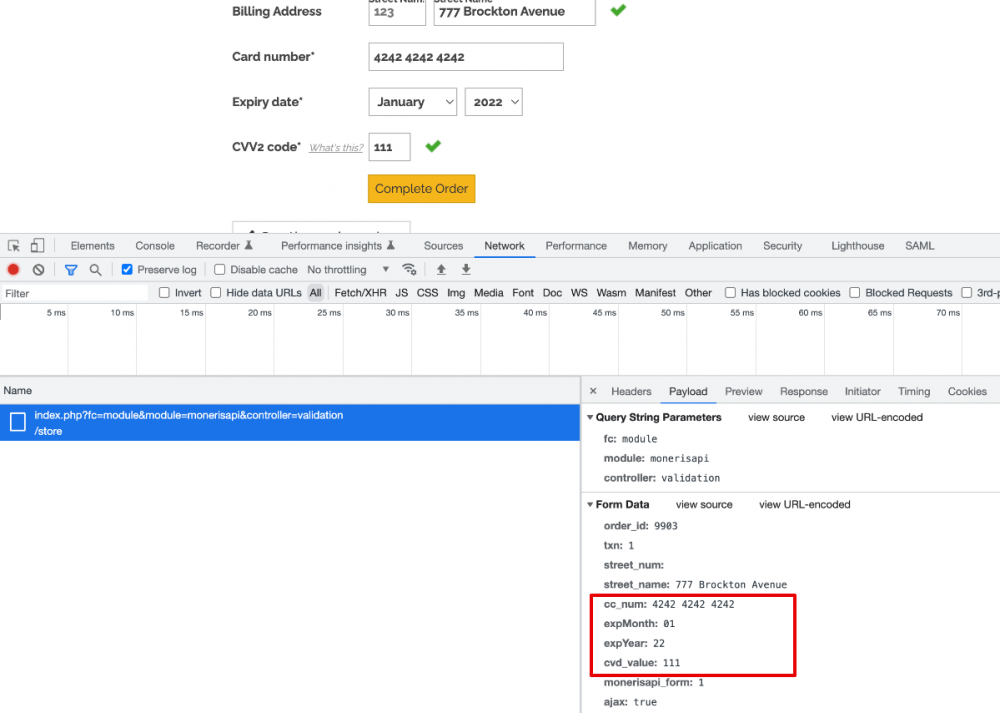Click the import HAR upload arrow
1000x713 pixels.
(x=441, y=270)
